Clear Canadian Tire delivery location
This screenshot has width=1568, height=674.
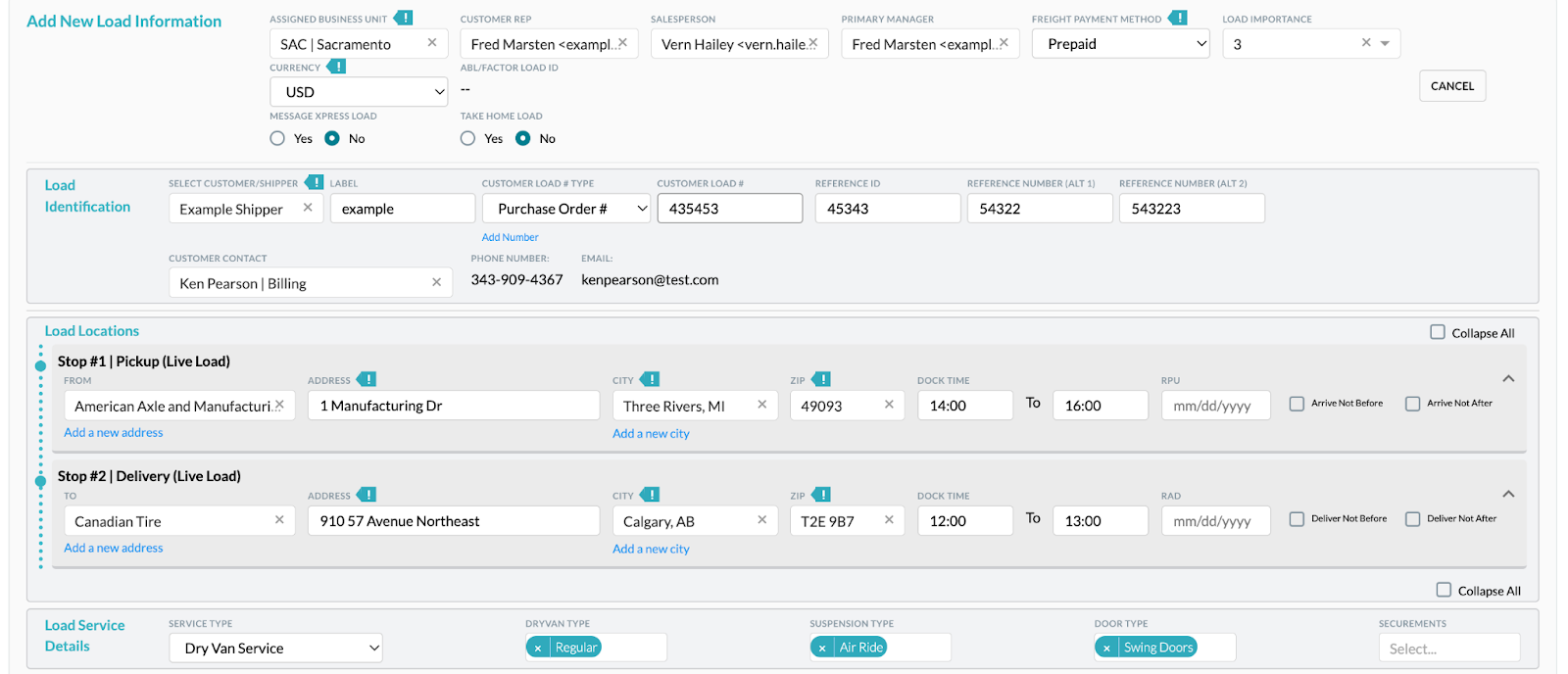click(x=279, y=520)
